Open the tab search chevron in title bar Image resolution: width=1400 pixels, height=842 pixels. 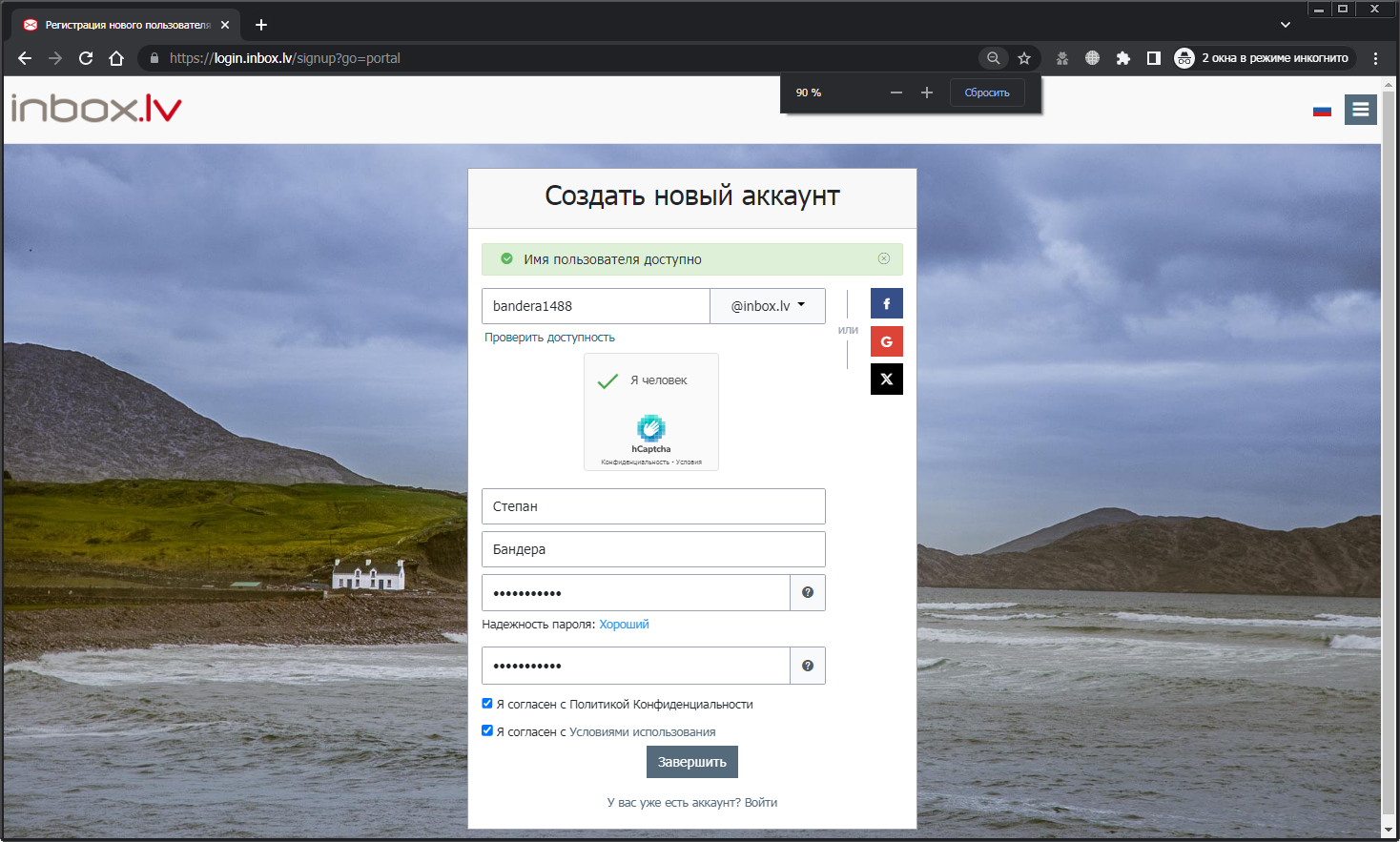pos(1286,25)
